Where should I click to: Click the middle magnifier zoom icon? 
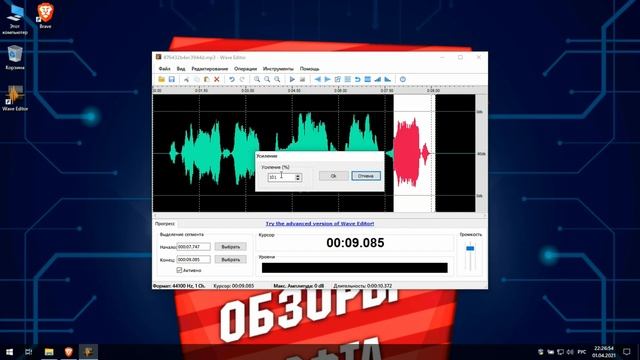[x=267, y=79]
